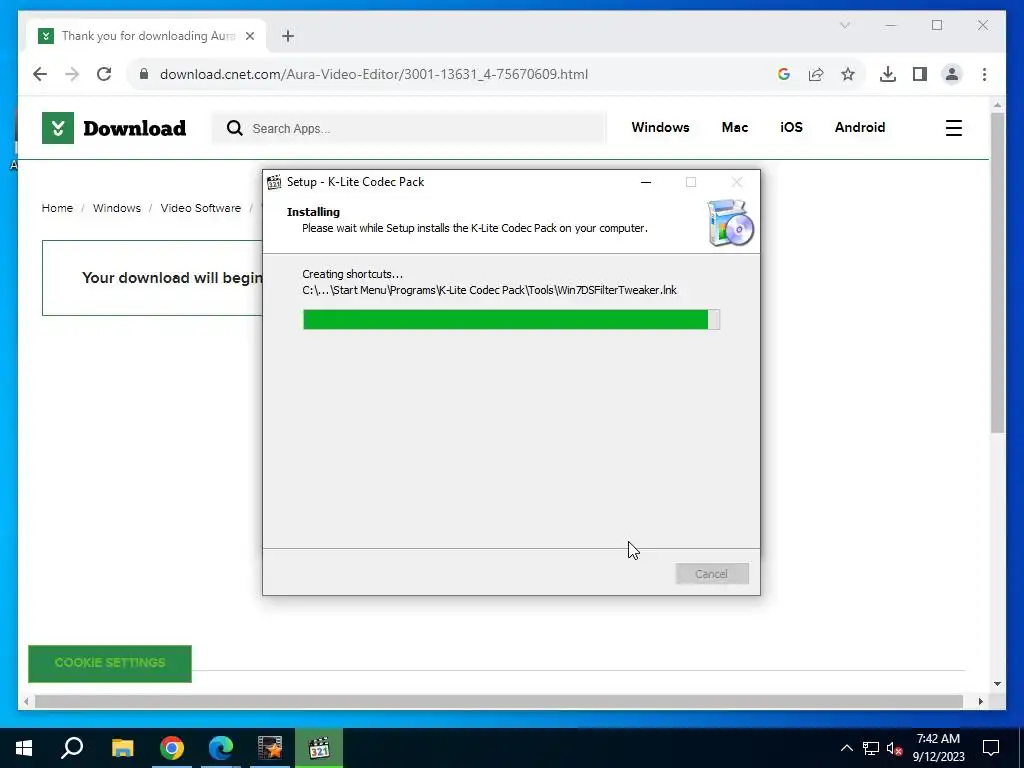This screenshot has width=1024, height=768.
Task: Click the installer Cancel button
Action: [711, 573]
